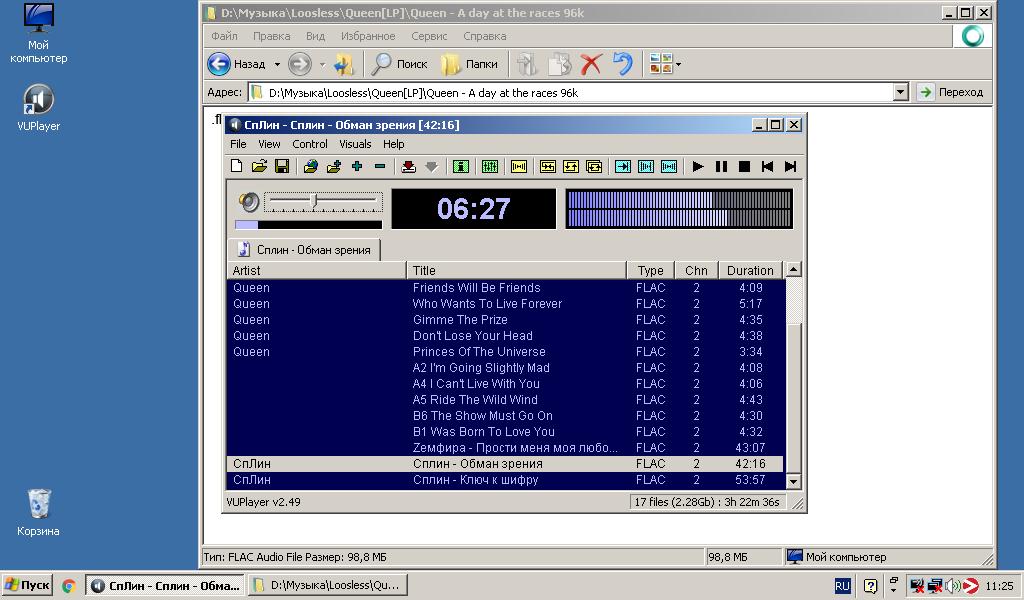The width and height of the screenshot is (1024, 600).
Task: Click playlist scrollbar down arrow
Action: [x=793, y=482]
